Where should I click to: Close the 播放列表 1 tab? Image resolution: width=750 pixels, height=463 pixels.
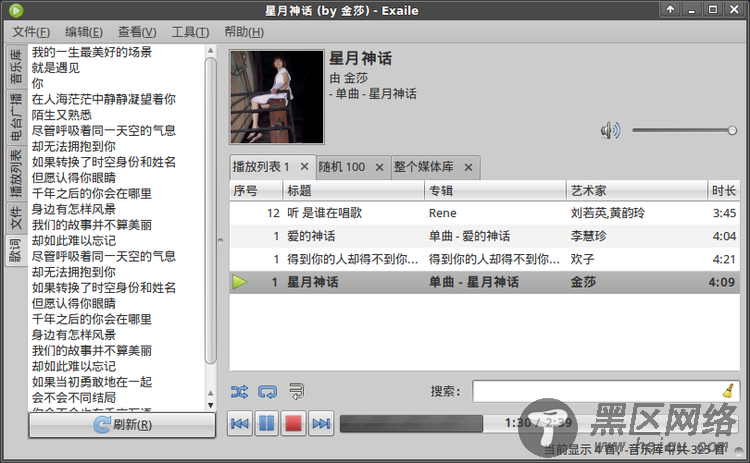304,166
